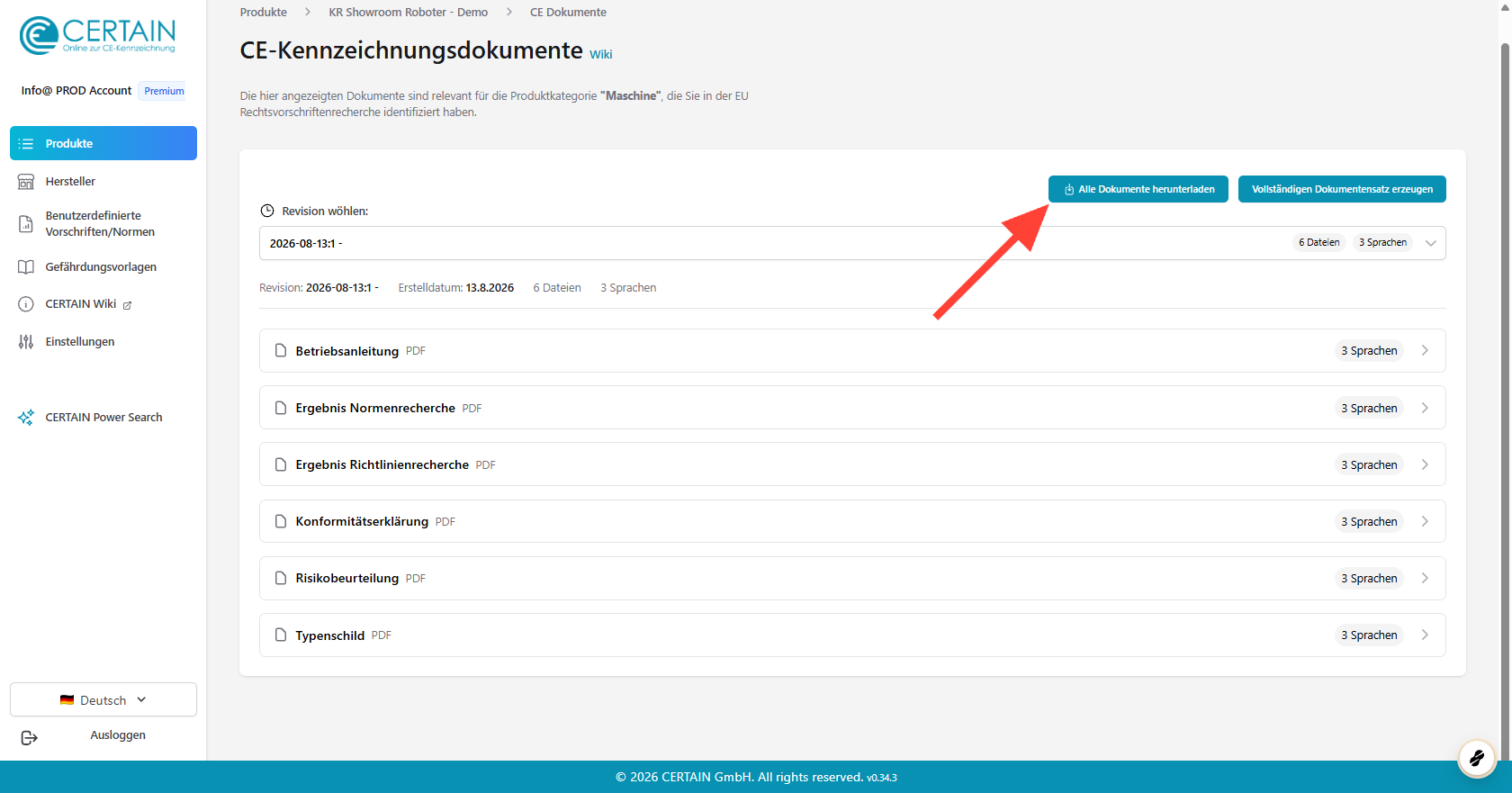Open the floating rocket widget button
This screenshot has width=1512, height=793.
[1477, 758]
